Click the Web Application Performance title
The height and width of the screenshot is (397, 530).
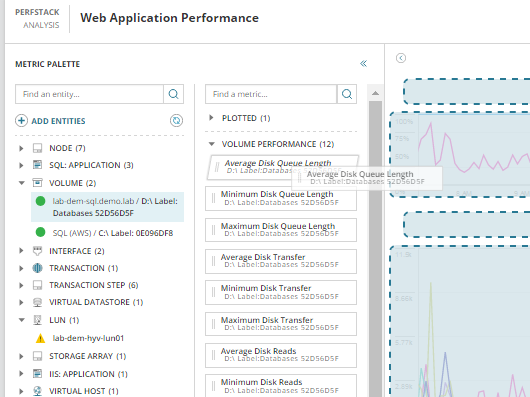(x=169, y=18)
